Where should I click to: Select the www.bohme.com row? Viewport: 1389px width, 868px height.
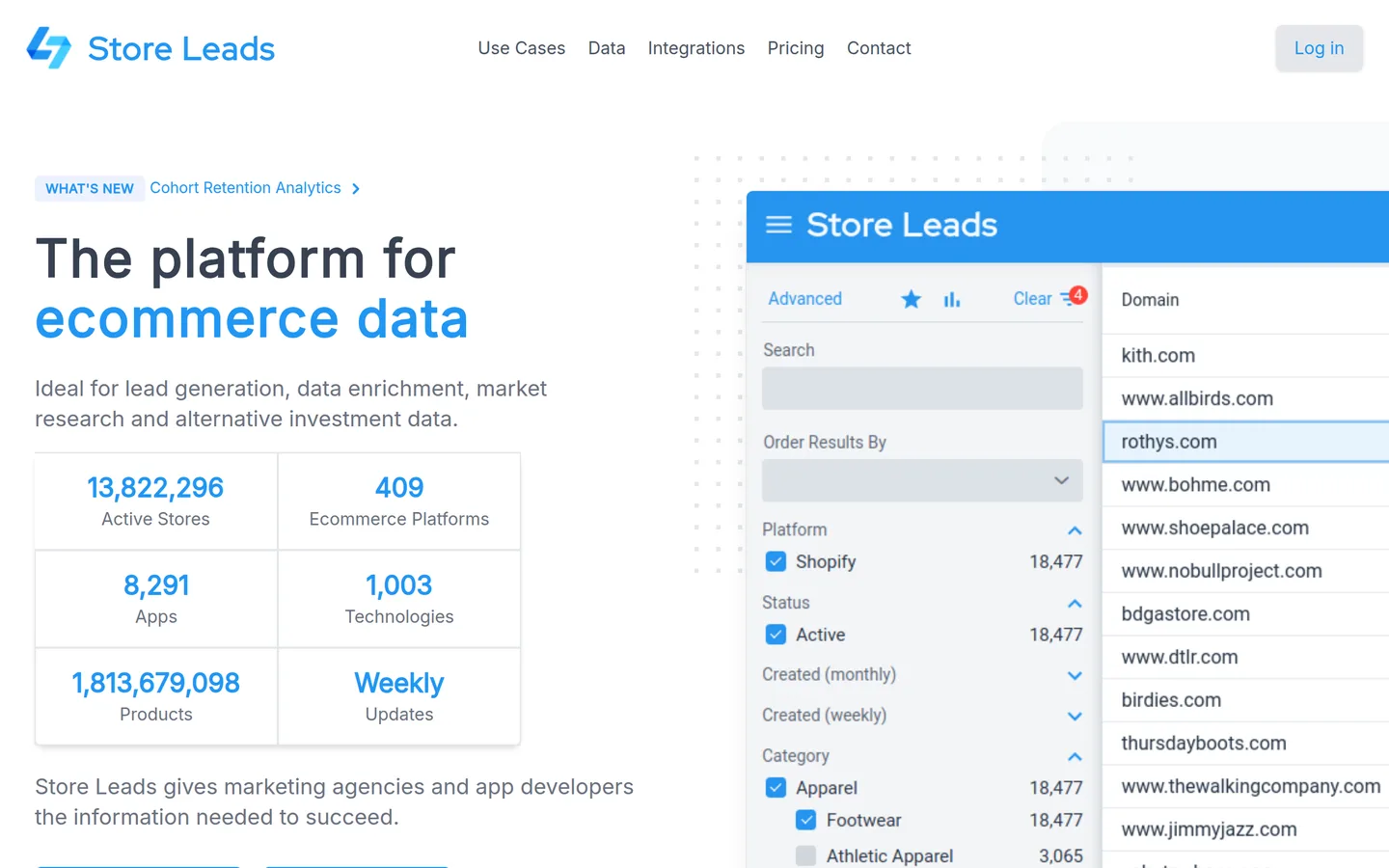tap(1245, 485)
